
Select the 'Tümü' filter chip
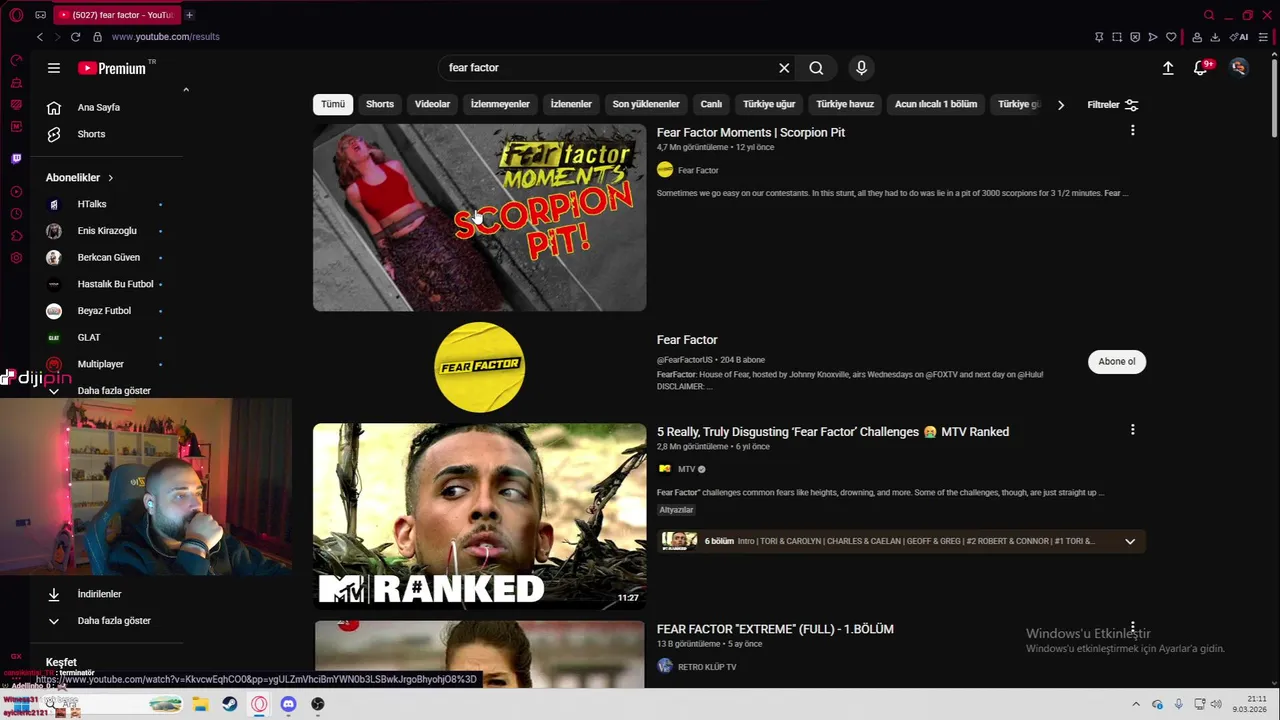[x=333, y=104]
